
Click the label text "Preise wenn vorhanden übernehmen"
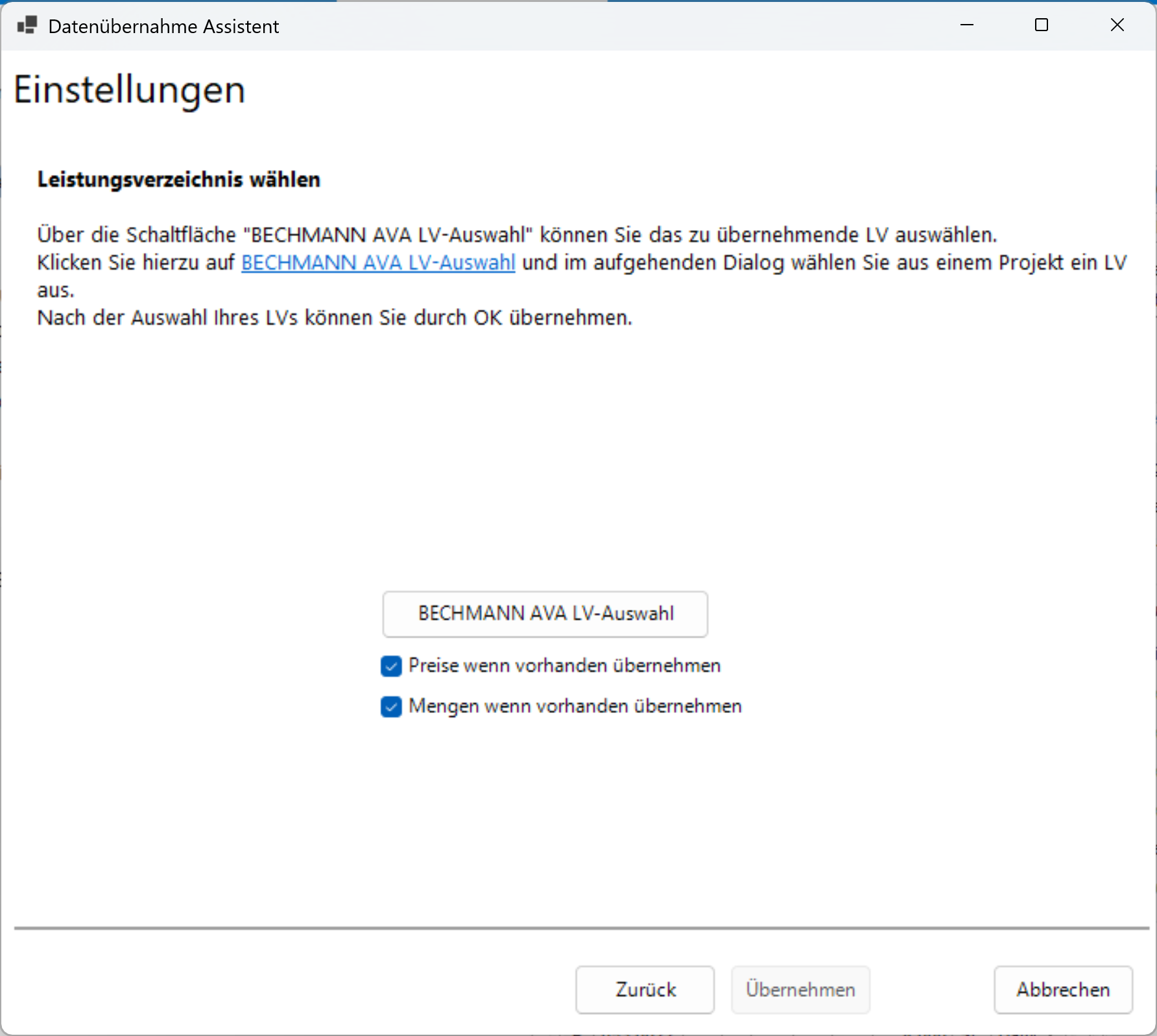coord(564,666)
